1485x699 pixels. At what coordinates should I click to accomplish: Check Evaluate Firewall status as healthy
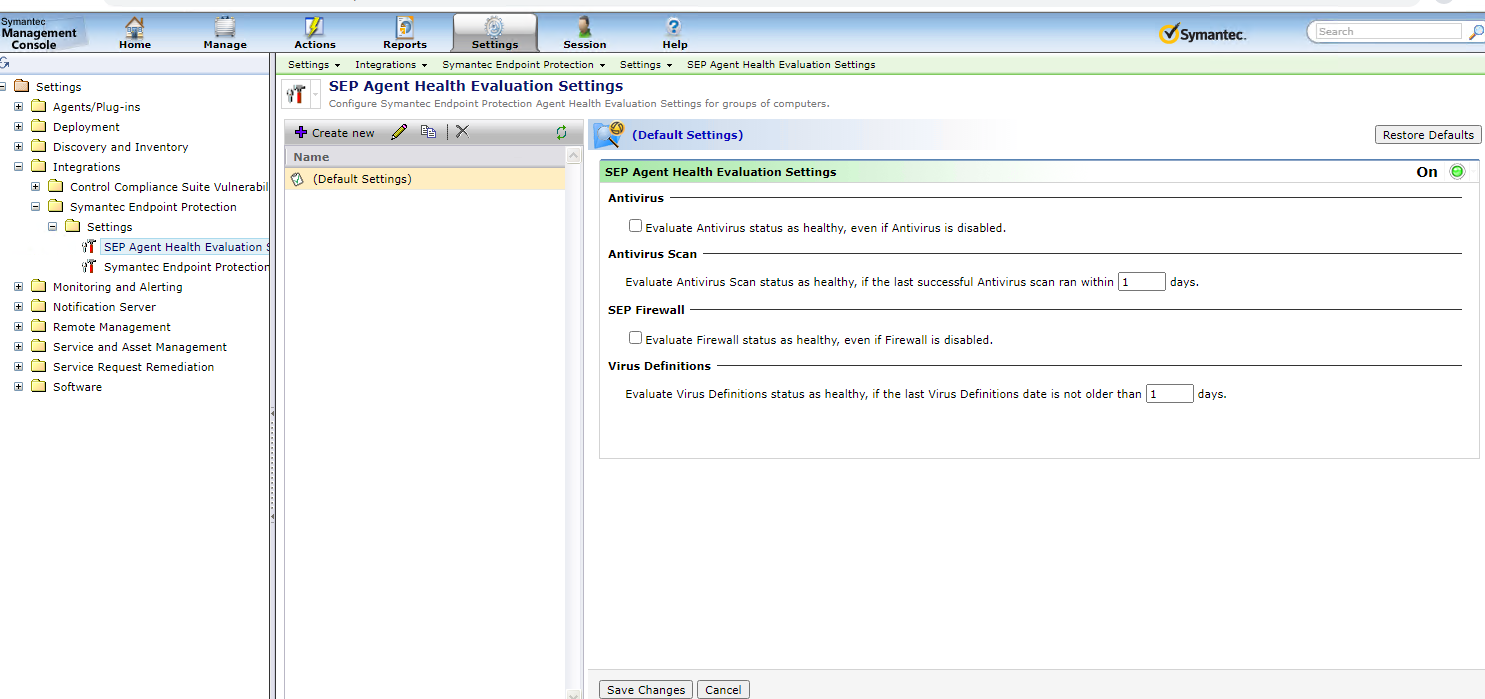click(635, 338)
